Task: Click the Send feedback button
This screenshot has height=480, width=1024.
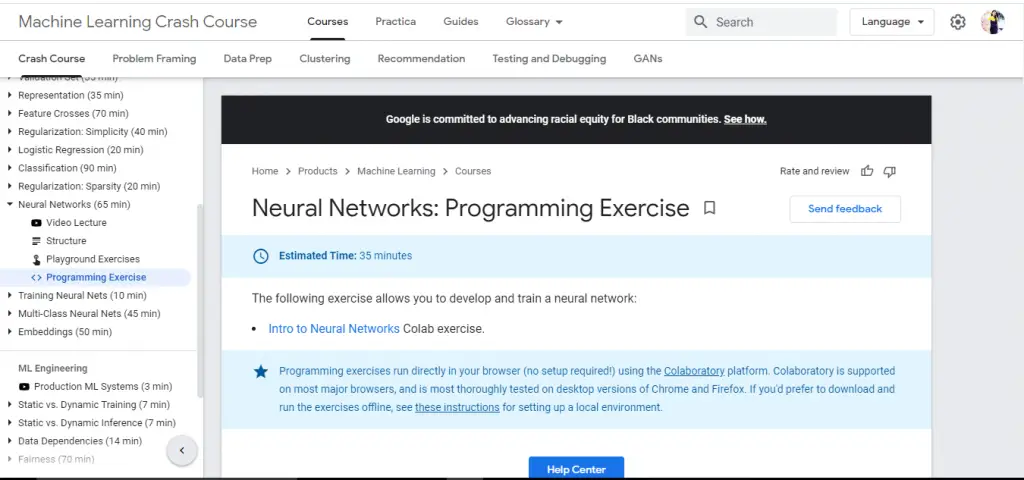Action: (x=844, y=209)
